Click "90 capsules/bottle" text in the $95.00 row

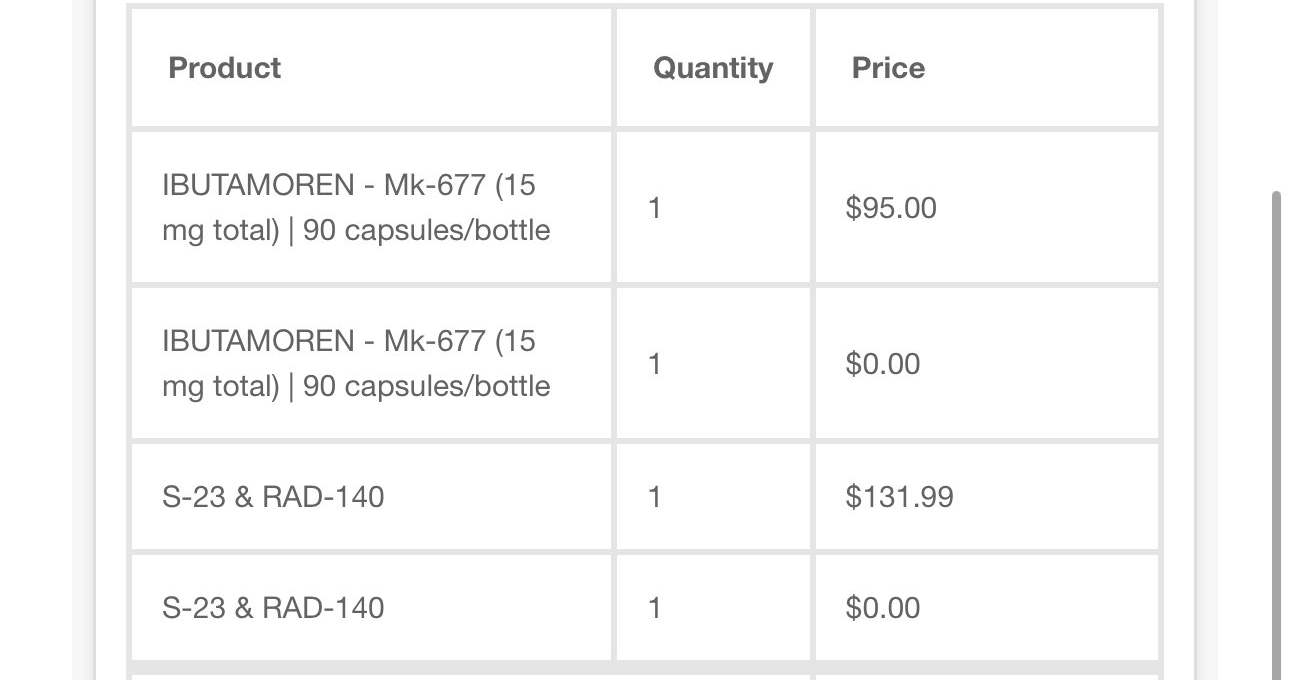click(x=426, y=231)
